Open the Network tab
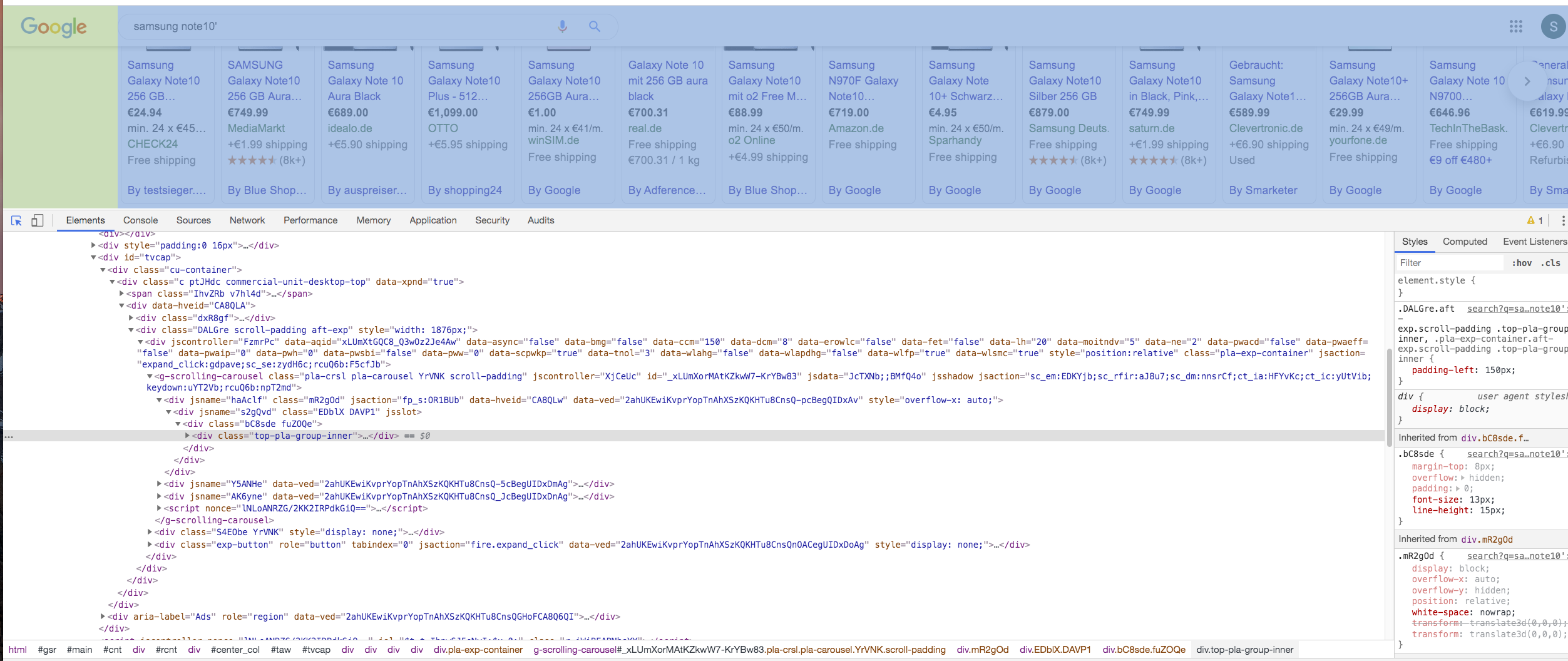This screenshot has width=1568, height=661. click(x=247, y=220)
